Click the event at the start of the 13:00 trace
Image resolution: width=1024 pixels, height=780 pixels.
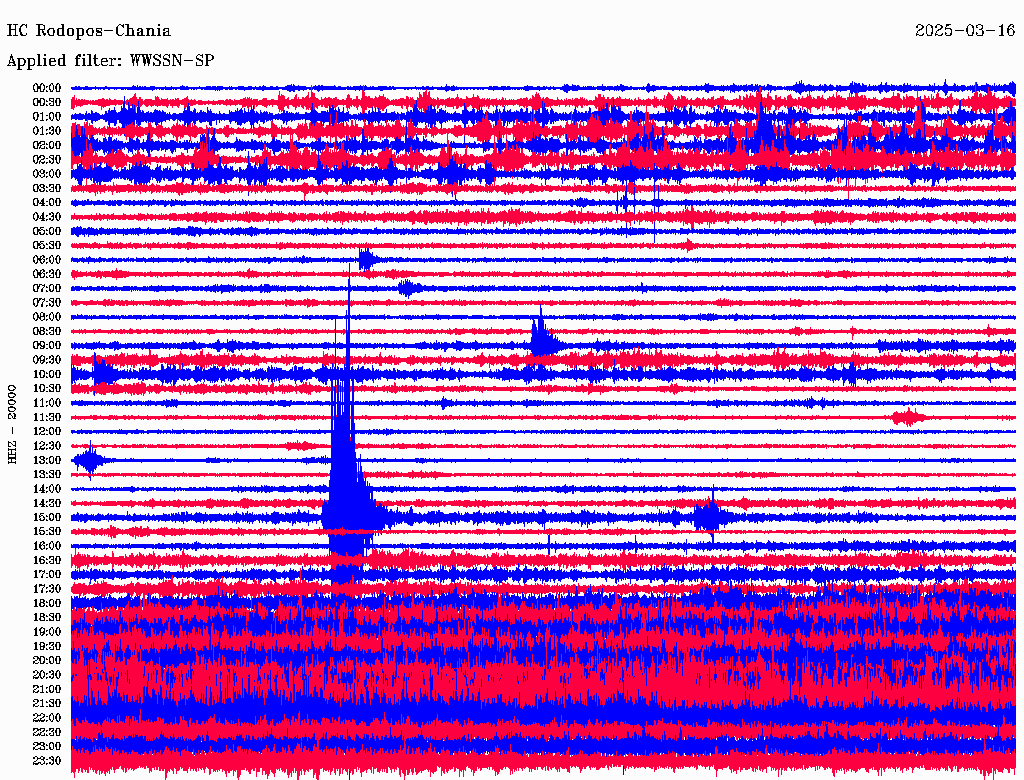pos(90,460)
